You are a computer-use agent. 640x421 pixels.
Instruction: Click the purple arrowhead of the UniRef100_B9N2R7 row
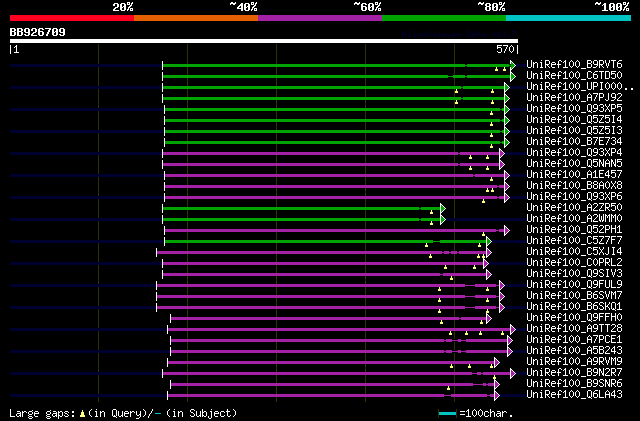[x=513, y=374]
